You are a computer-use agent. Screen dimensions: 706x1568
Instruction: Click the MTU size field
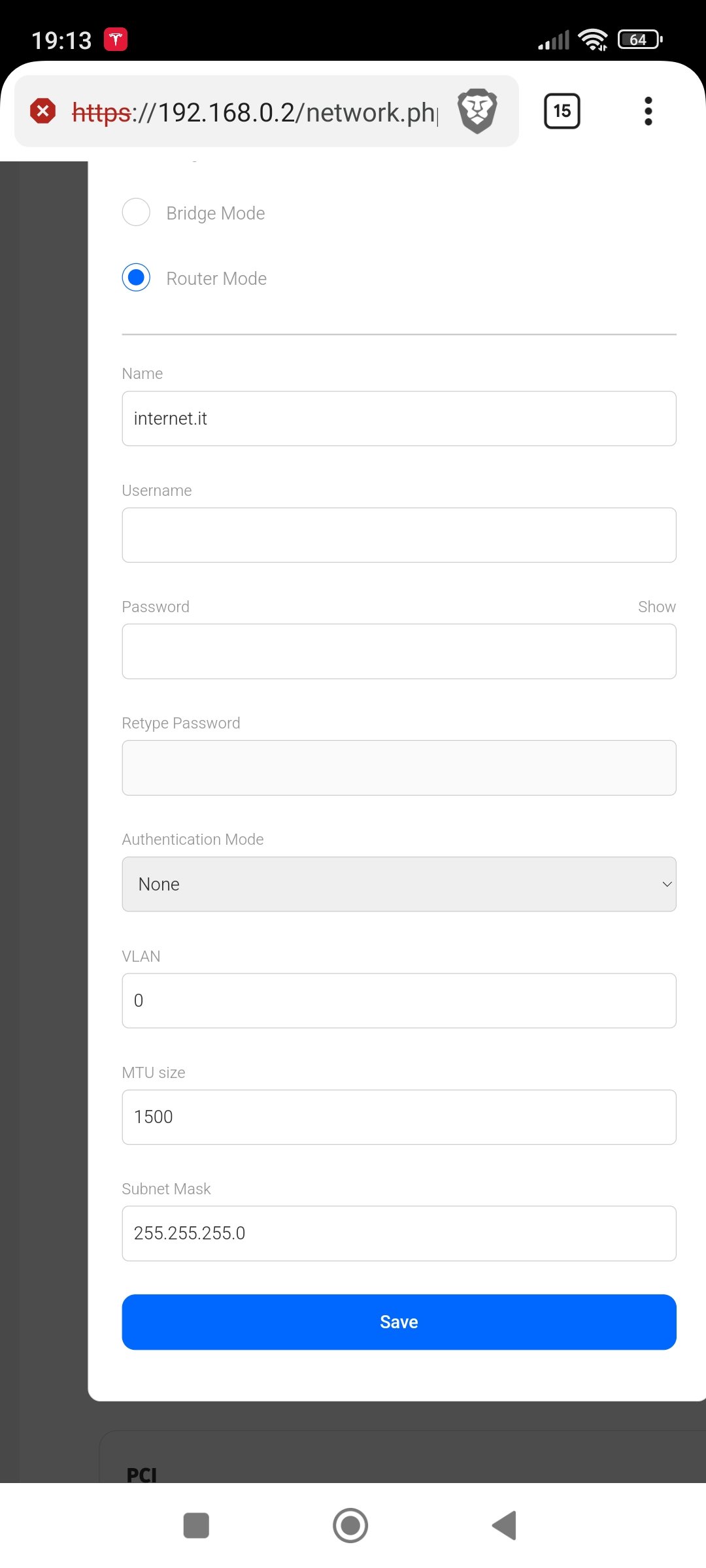click(399, 1117)
